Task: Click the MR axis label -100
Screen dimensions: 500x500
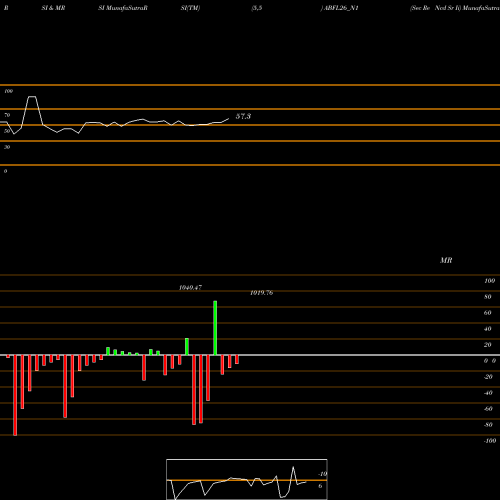Action: click(490, 441)
